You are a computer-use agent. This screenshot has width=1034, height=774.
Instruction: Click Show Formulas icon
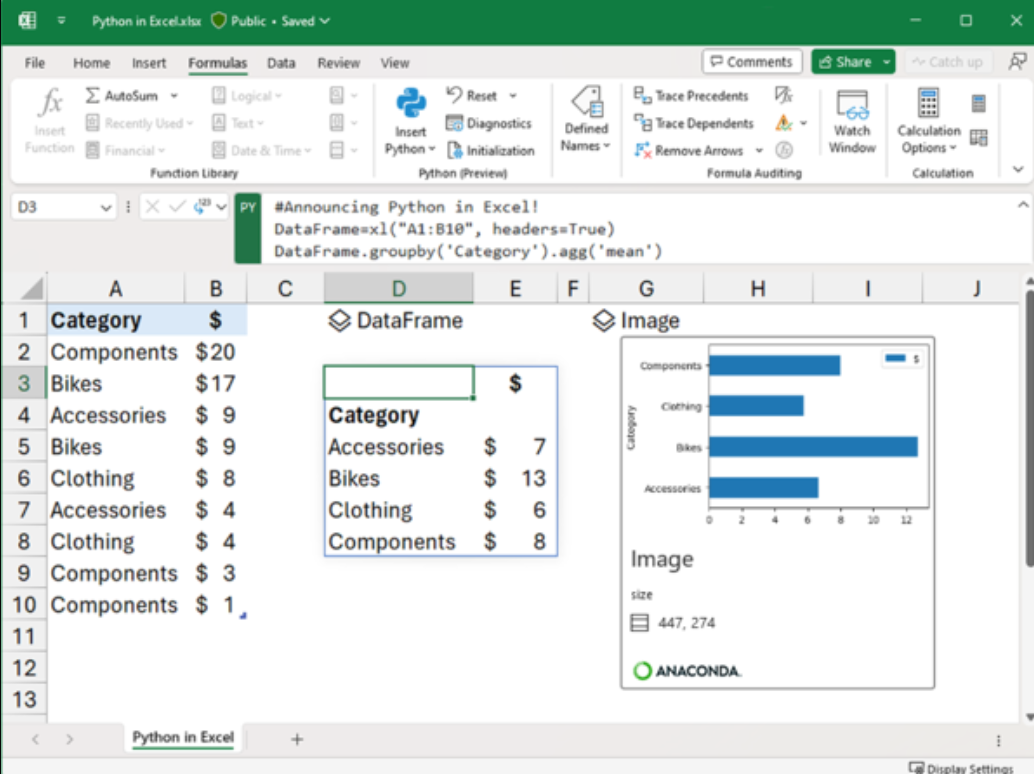pos(783,96)
